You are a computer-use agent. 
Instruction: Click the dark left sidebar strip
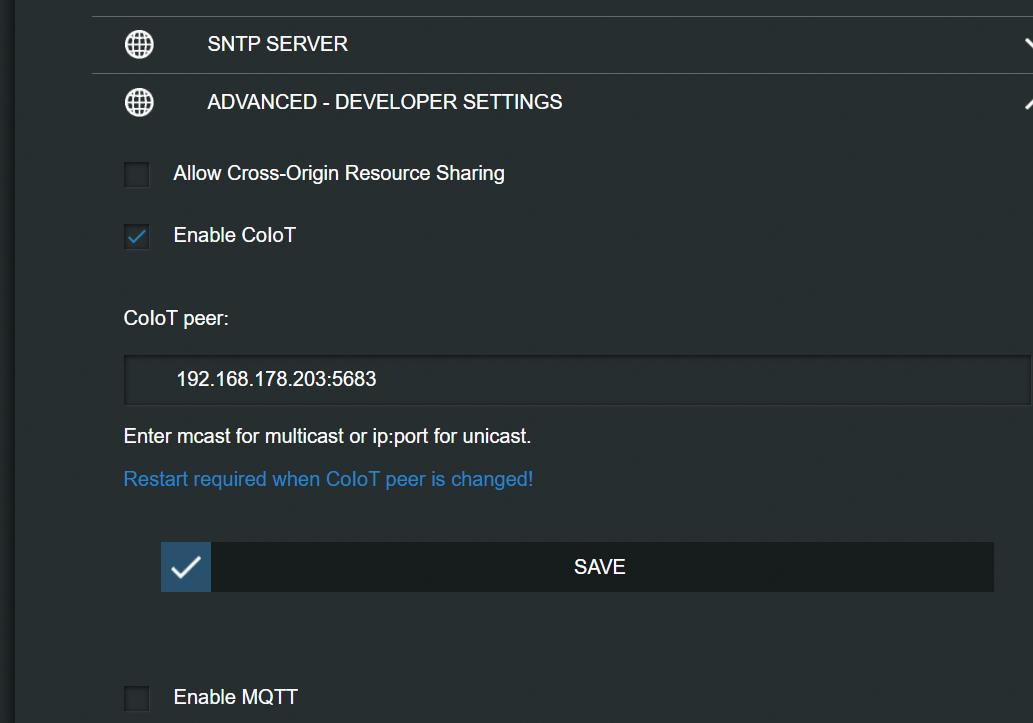pos(7,360)
